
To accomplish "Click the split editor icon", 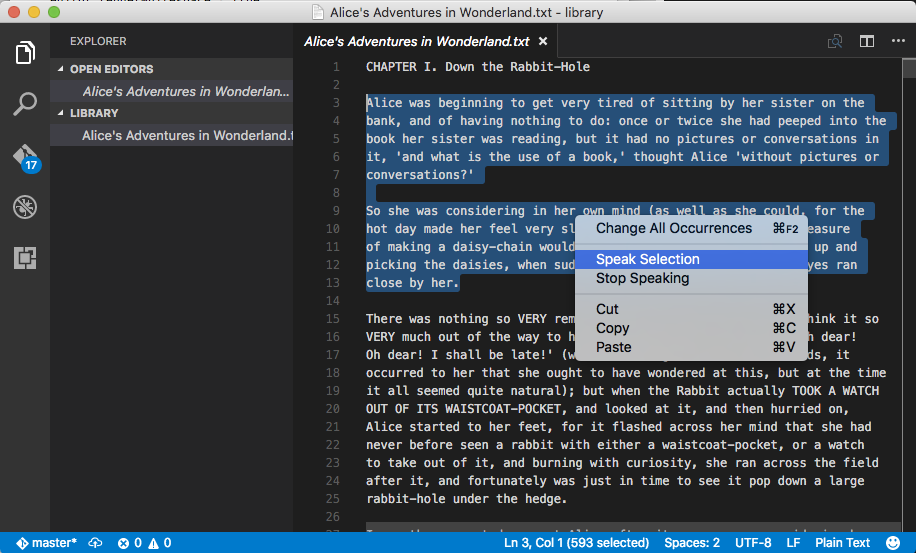I will (x=867, y=42).
